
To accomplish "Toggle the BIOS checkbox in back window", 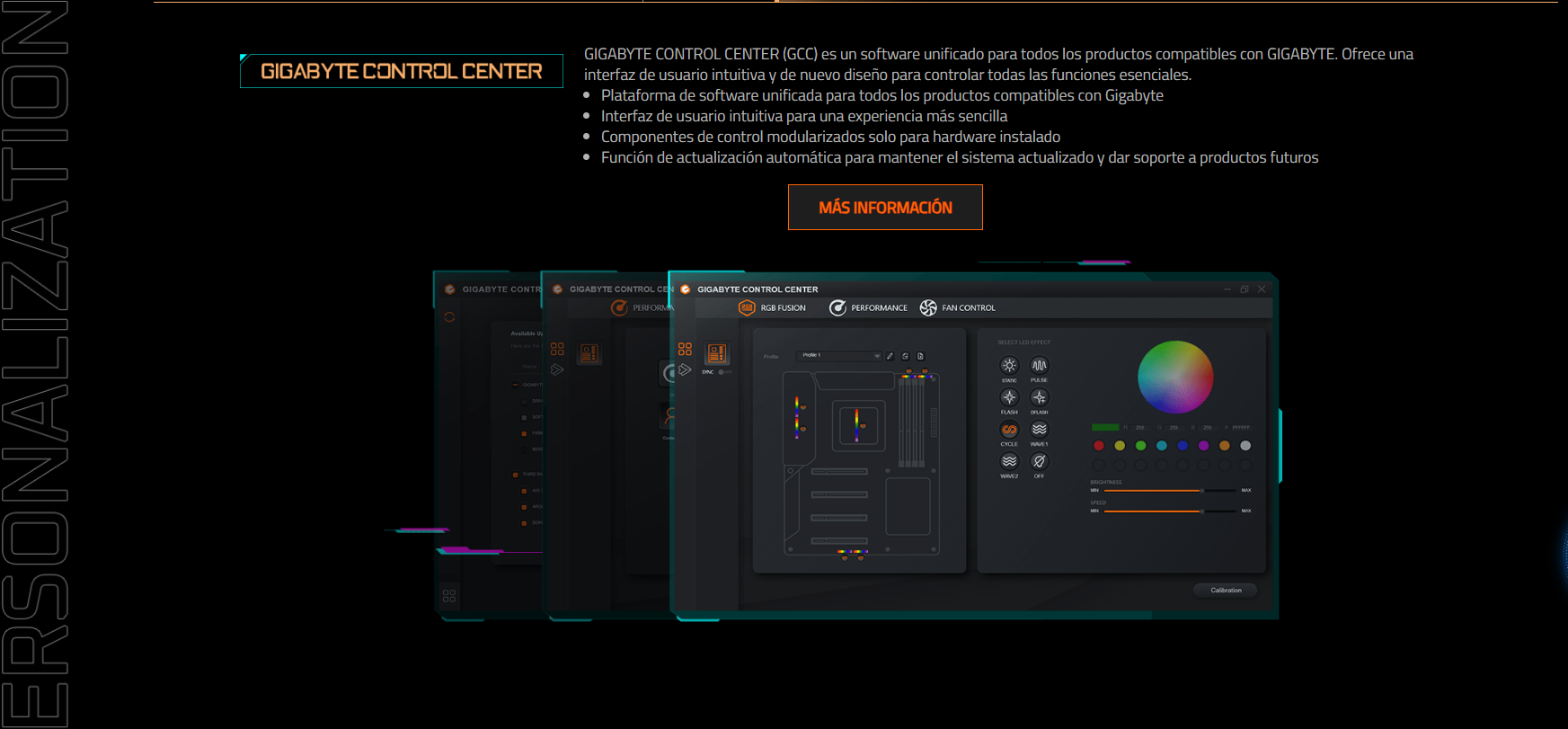I will pyautogui.click(x=524, y=449).
